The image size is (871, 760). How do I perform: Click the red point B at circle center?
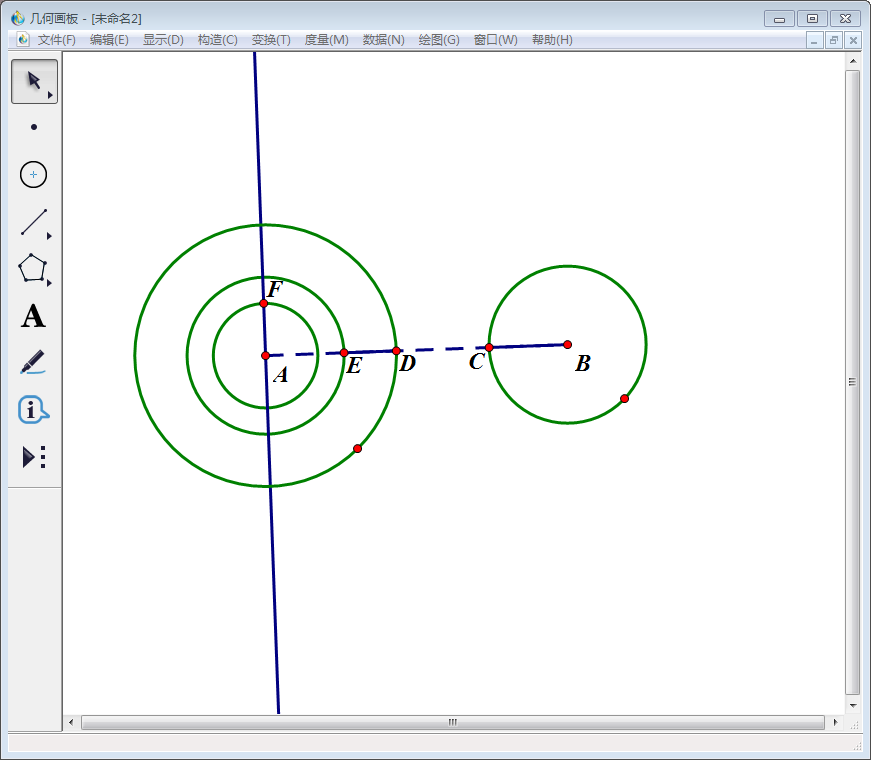567,344
